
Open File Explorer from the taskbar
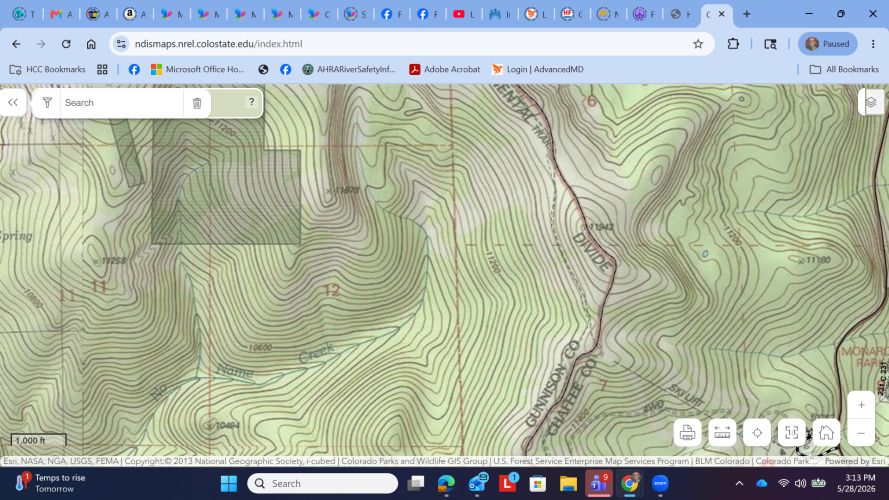(568, 484)
